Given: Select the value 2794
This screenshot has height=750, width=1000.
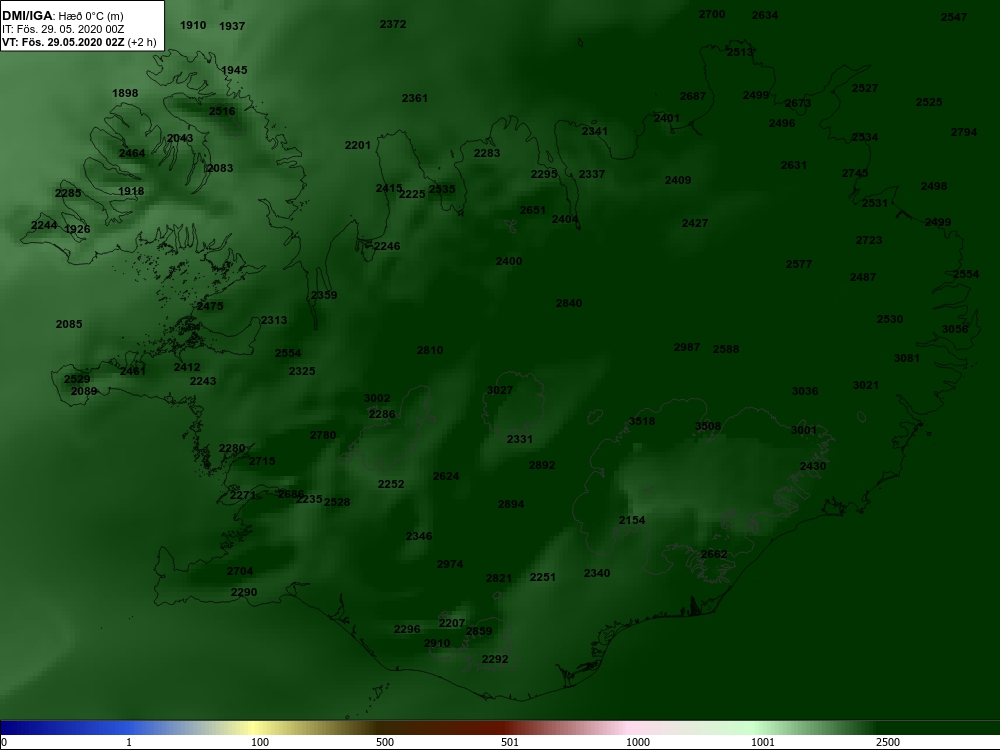Looking at the screenshot, I should click(x=964, y=132).
